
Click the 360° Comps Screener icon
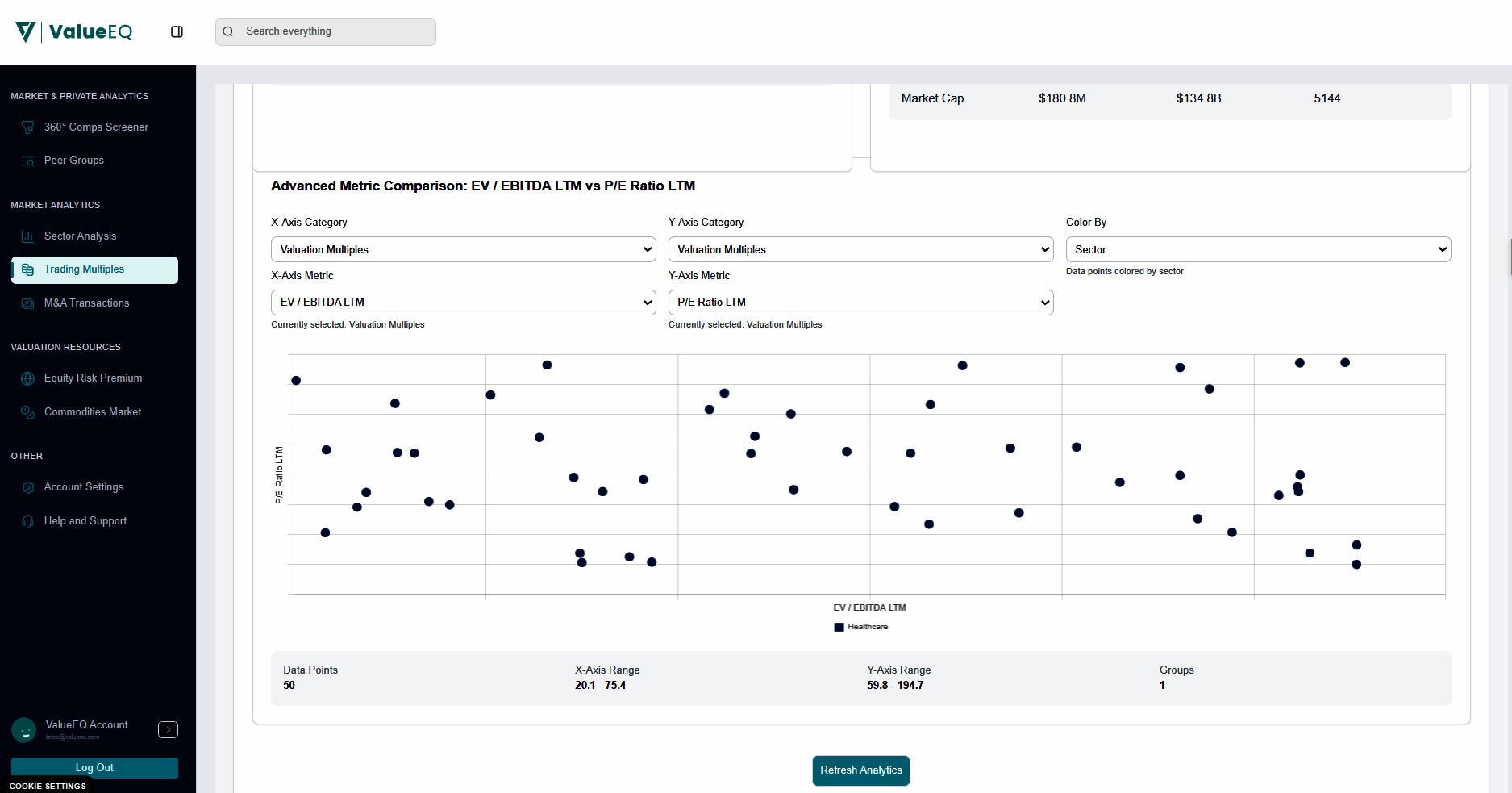pos(27,127)
